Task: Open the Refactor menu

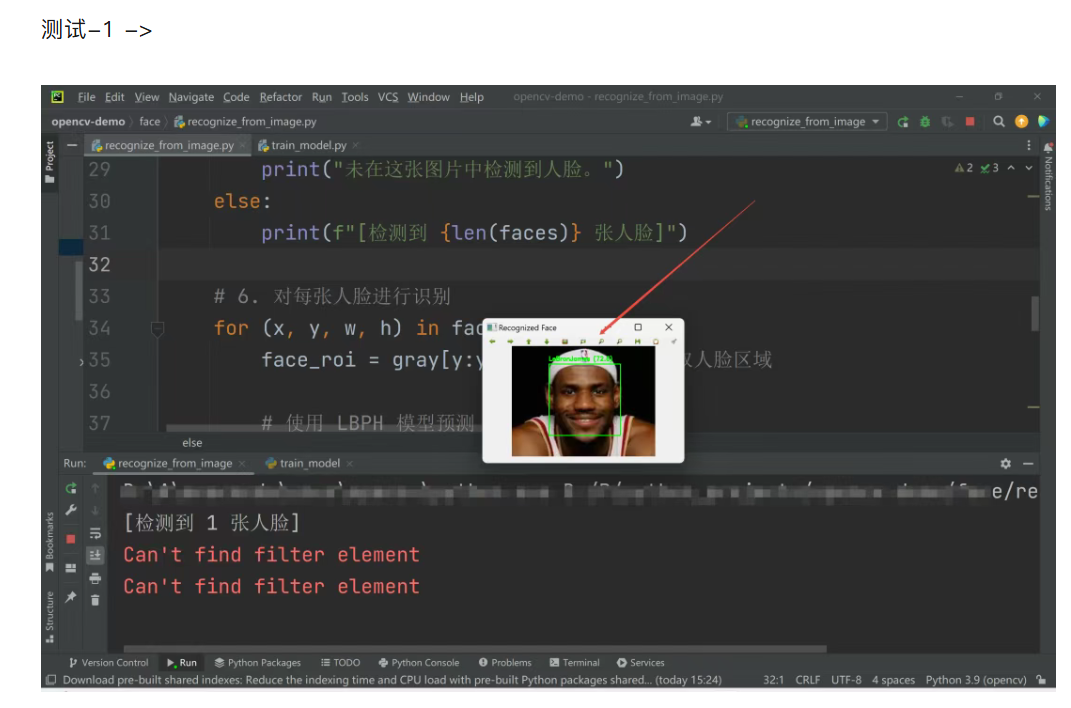Action: click(280, 97)
